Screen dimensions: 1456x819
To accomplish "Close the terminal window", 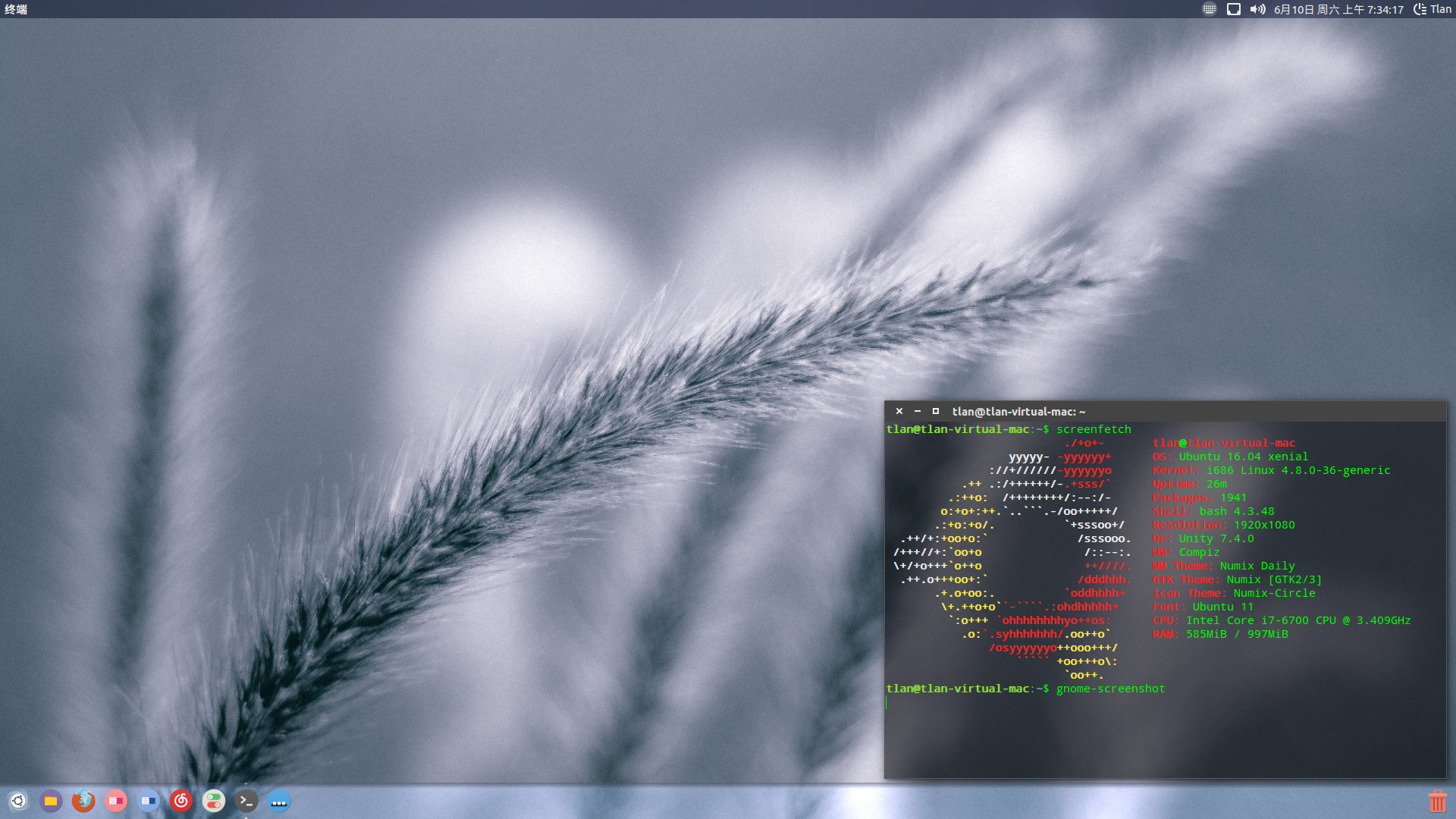I will pos(899,411).
